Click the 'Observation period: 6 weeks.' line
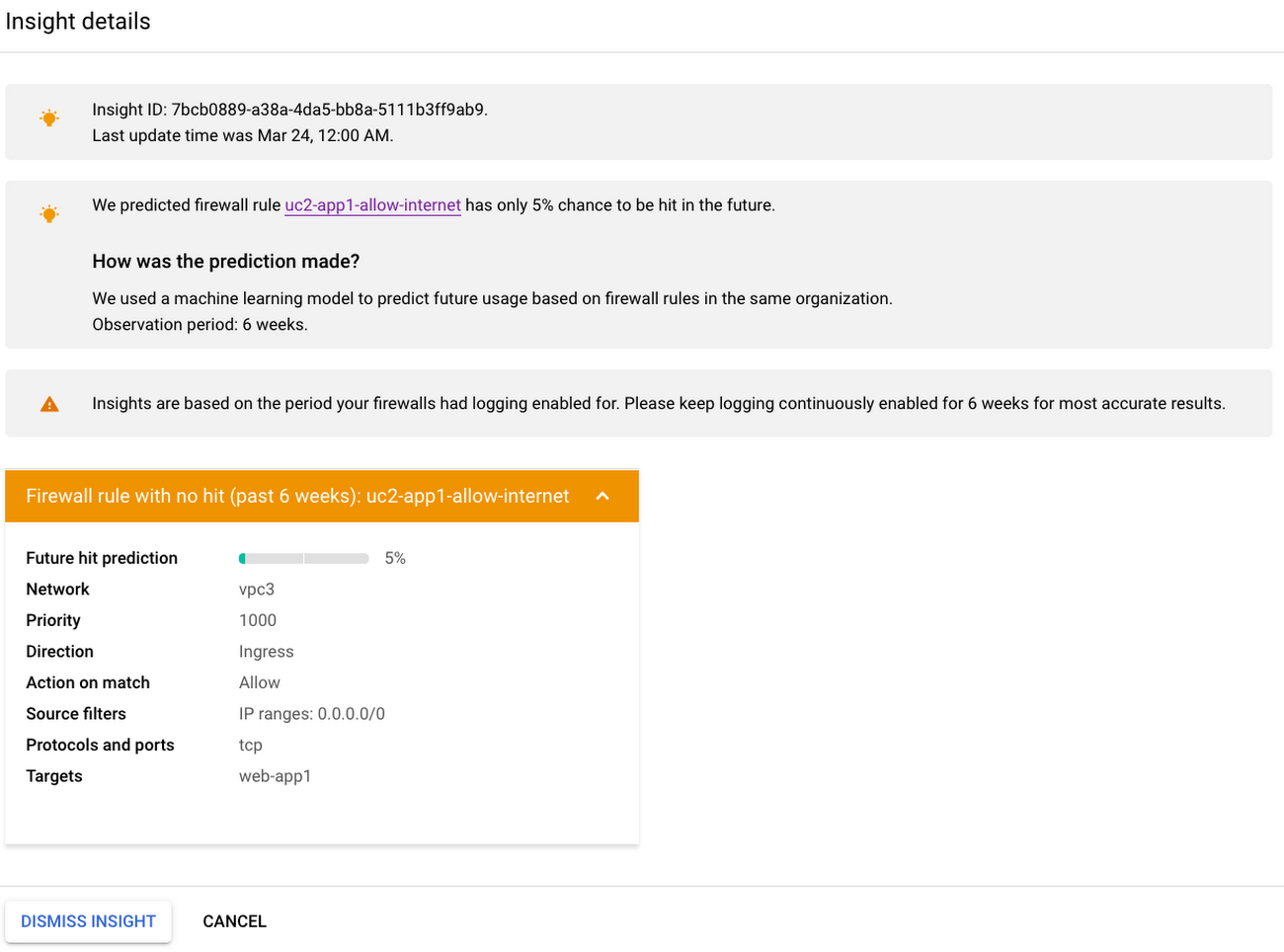The width and height of the screenshot is (1284, 952). pyautogui.click(x=200, y=324)
